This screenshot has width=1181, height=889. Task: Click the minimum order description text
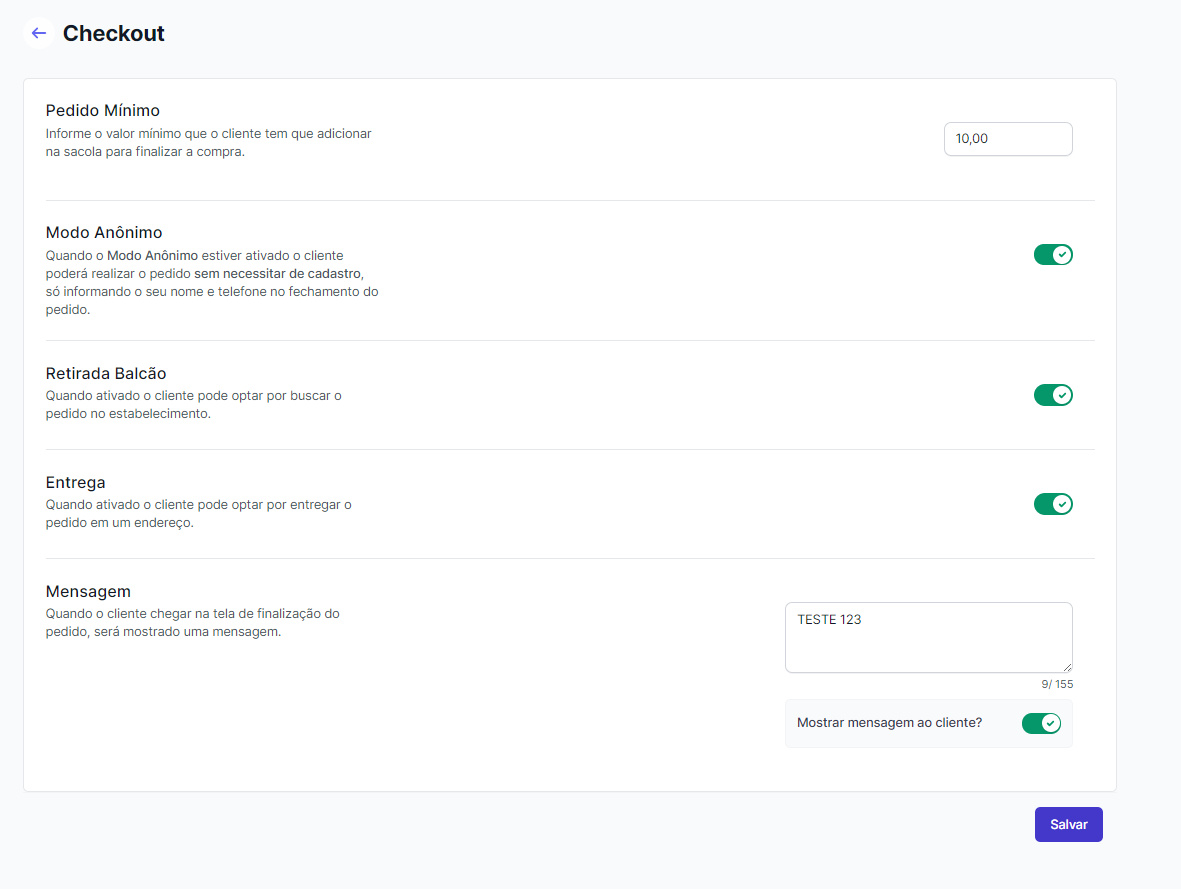[208, 143]
